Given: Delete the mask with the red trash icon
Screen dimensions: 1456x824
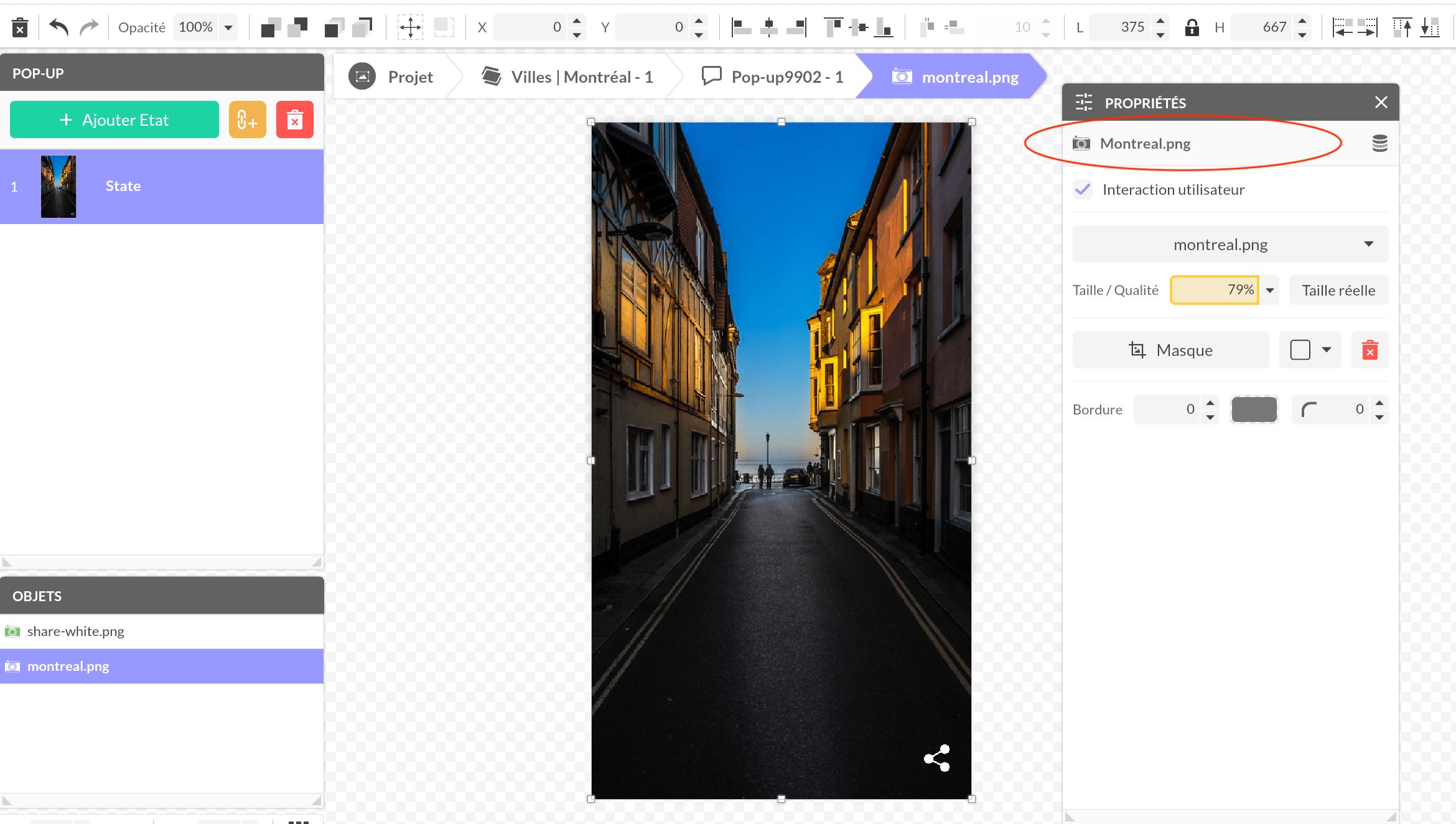Looking at the screenshot, I should pyautogui.click(x=1370, y=350).
